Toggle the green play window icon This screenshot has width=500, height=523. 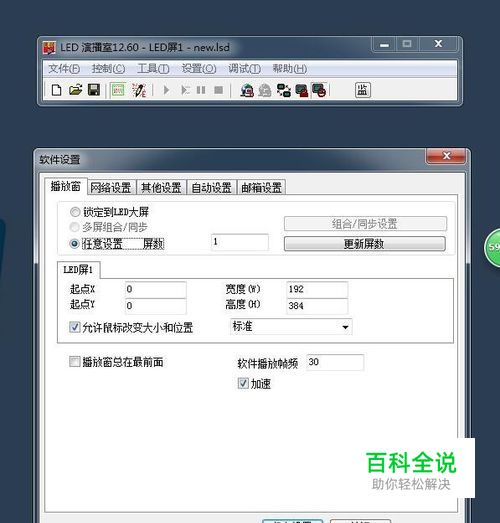118,90
